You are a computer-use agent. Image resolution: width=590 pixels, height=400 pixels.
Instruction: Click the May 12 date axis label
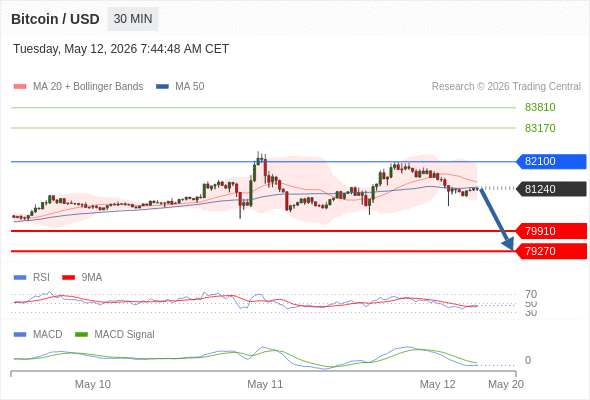[437, 384]
